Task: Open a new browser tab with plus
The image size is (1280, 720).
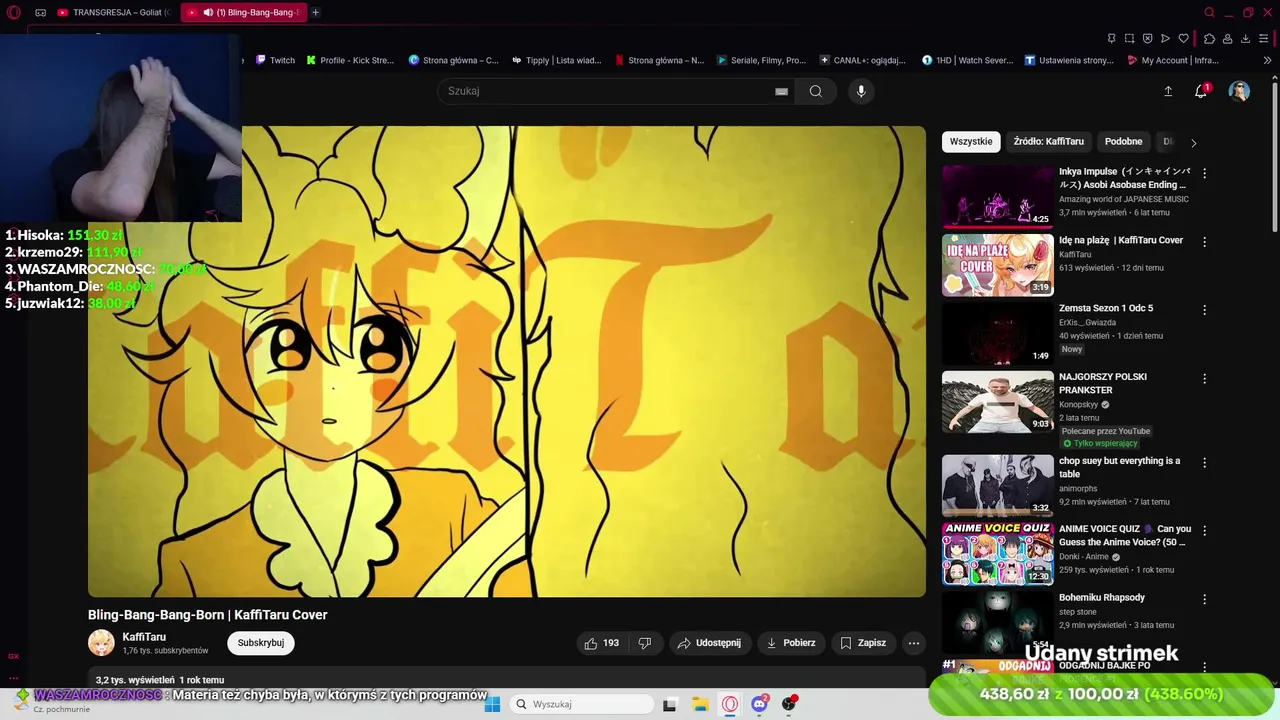Action: (x=316, y=12)
